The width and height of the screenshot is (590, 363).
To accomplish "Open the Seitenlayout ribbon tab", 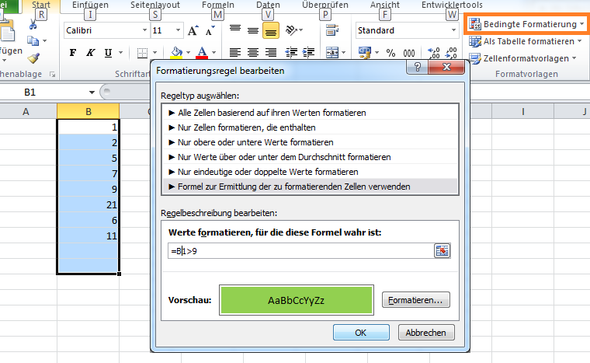I will point(155,5).
